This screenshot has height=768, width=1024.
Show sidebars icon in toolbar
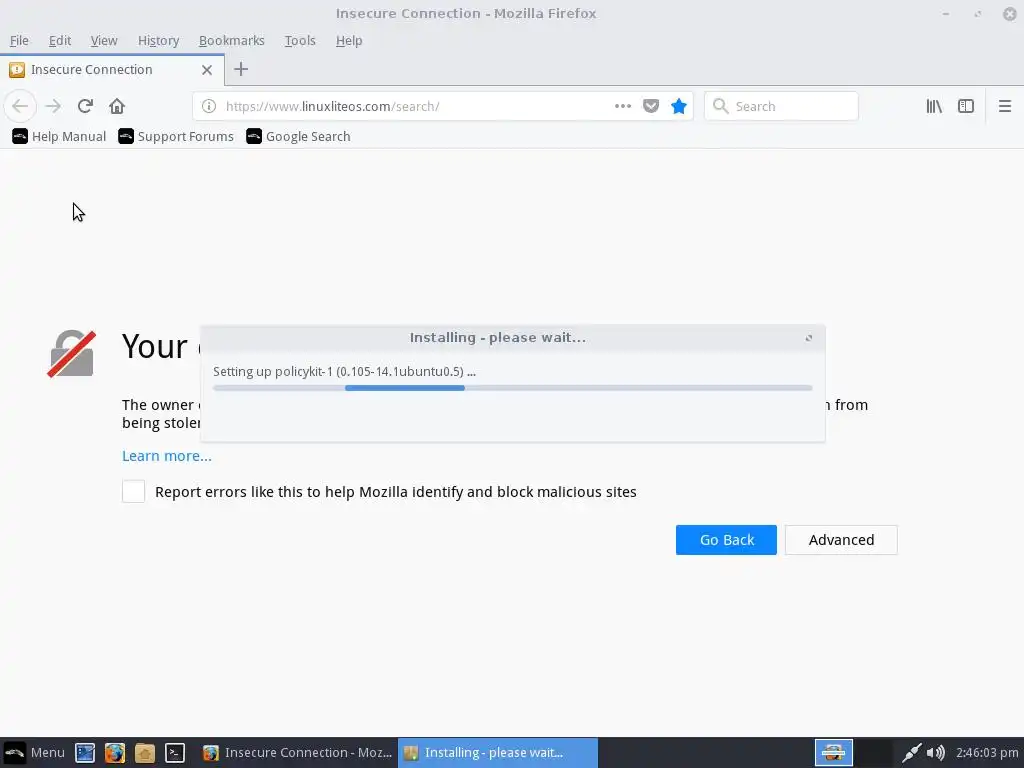(x=966, y=106)
